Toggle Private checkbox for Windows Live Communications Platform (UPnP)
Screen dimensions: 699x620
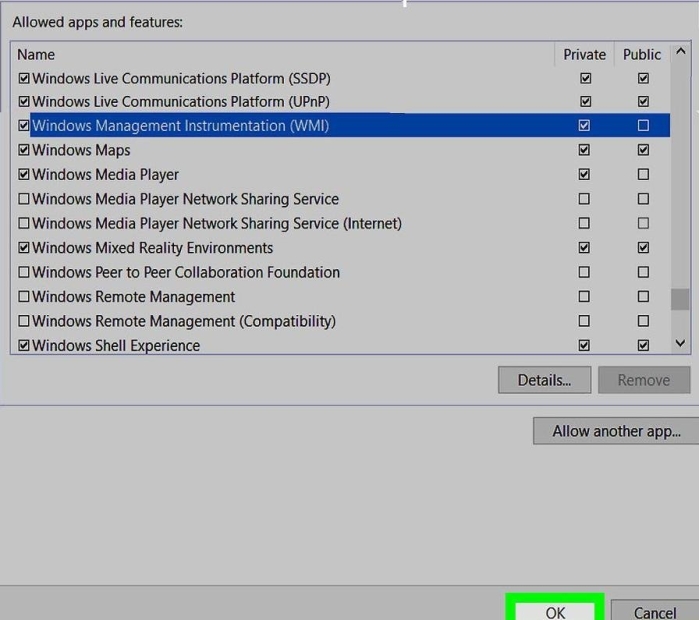(585, 102)
